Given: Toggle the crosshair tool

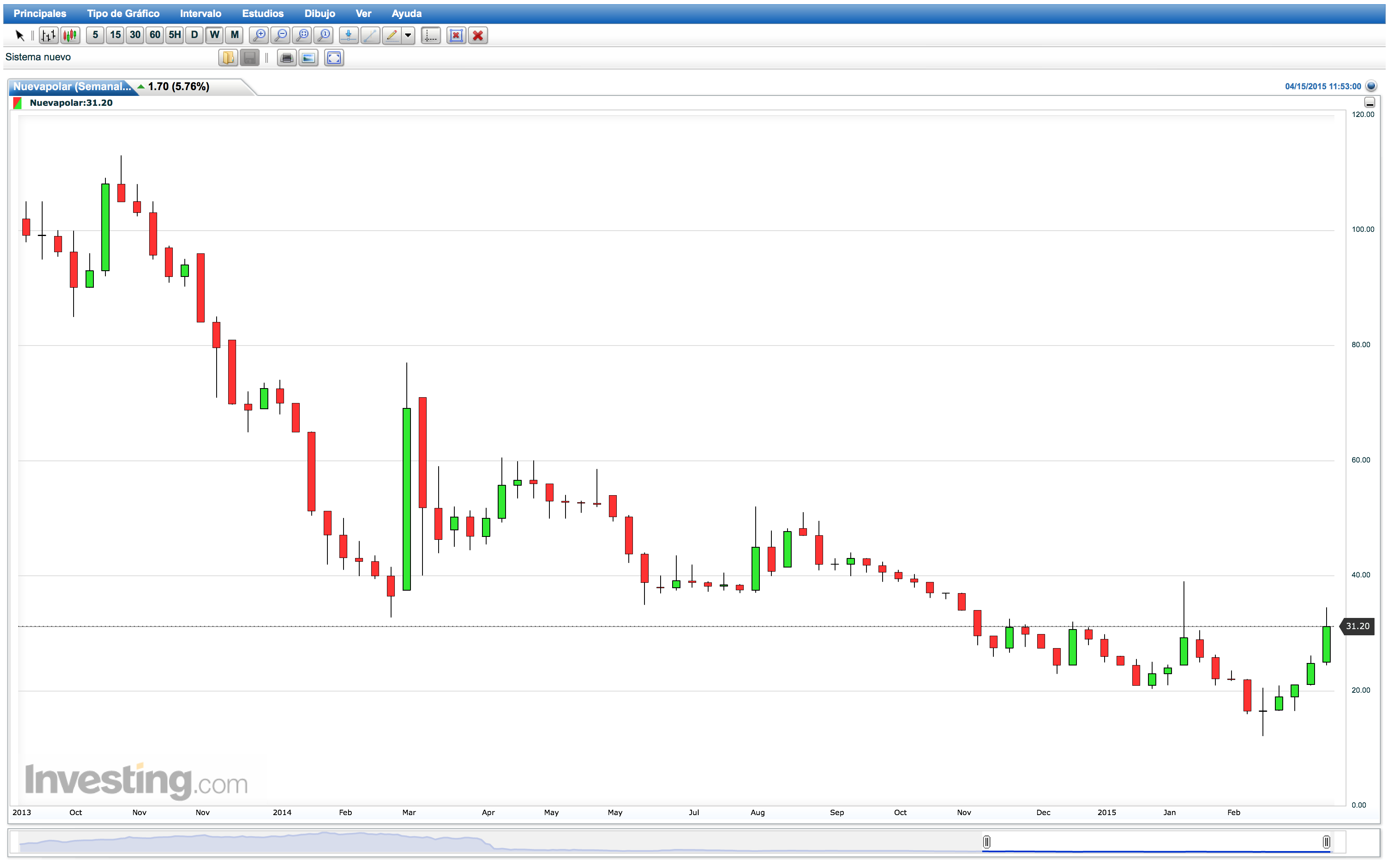Looking at the screenshot, I should [x=431, y=36].
